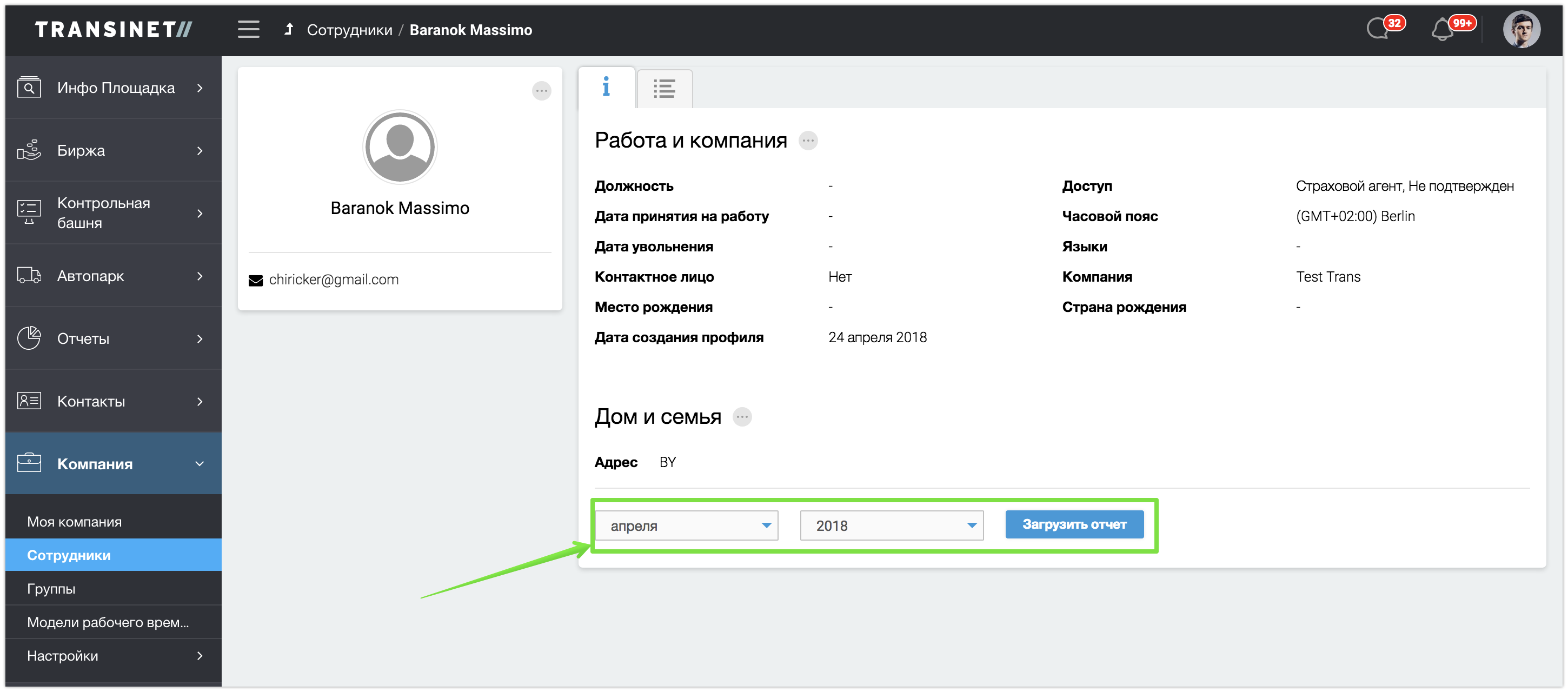Open options dots on profile card
This screenshot has height=692, width=1568.
click(x=541, y=91)
